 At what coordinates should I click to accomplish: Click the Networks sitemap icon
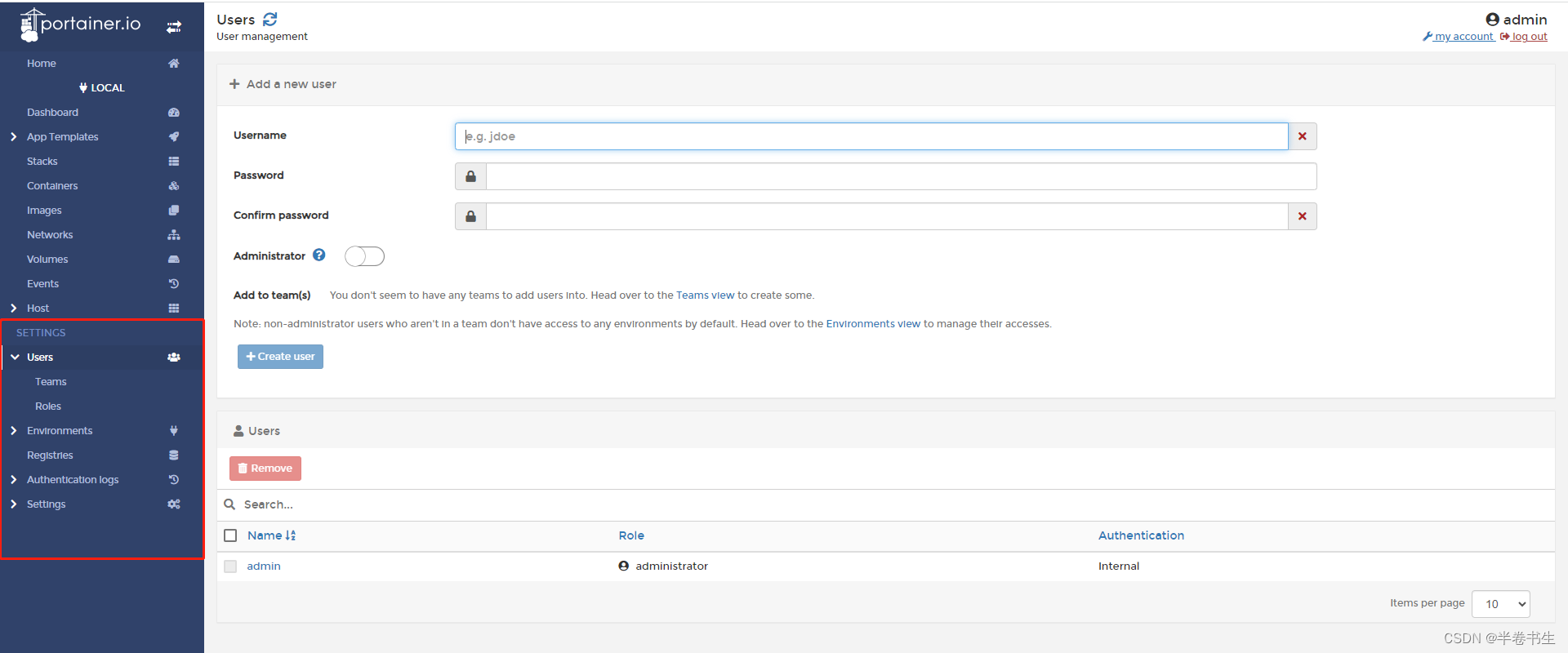174,235
